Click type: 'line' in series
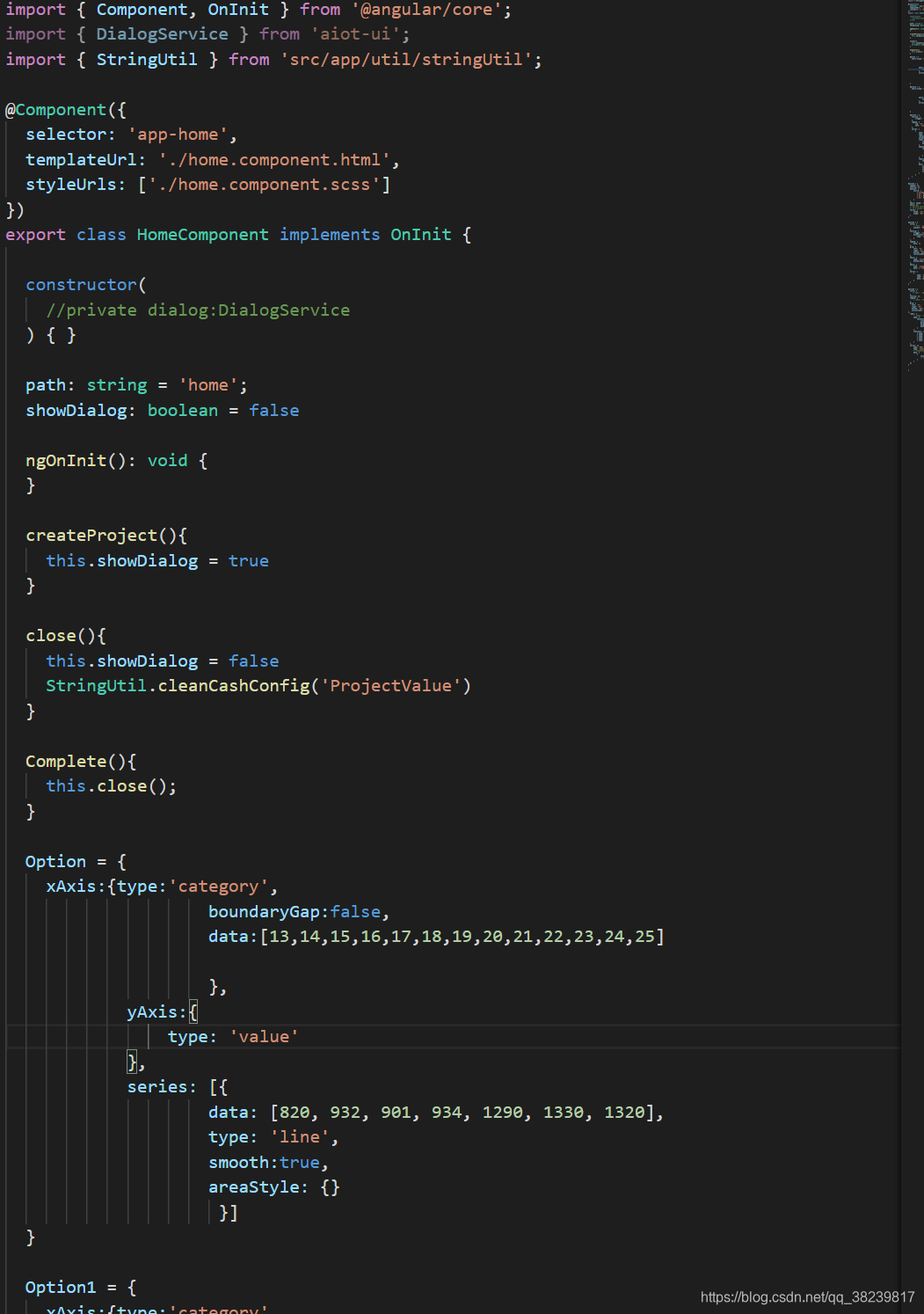Image resolution: width=924 pixels, height=1314 pixels. [273, 1137]
